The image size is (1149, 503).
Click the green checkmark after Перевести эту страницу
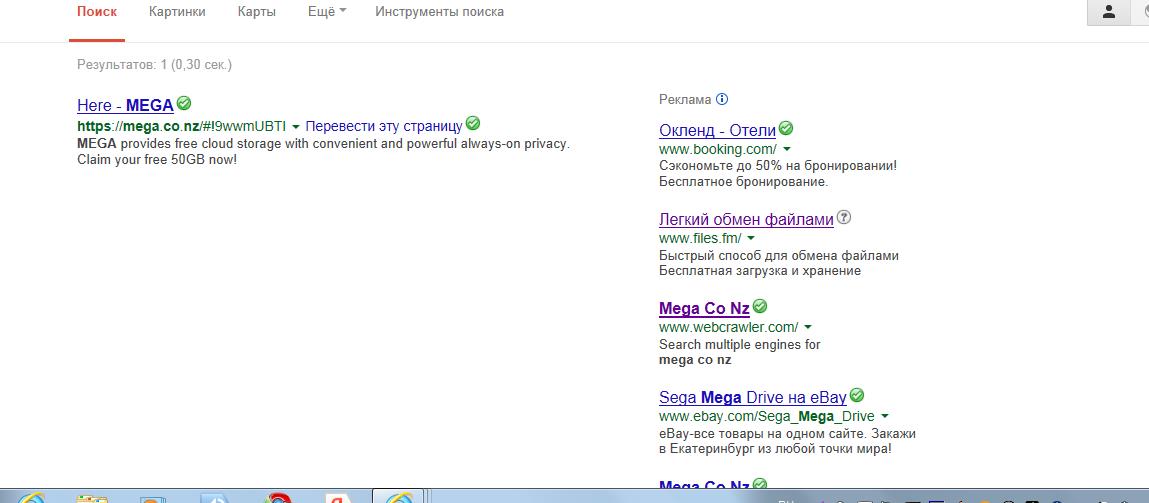(473, 124)
